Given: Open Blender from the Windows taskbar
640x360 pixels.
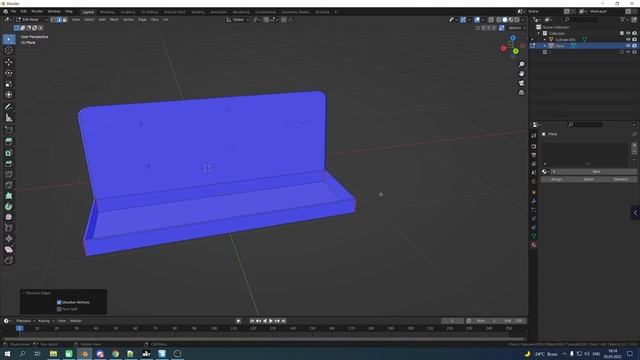Looking at the screenshot, I should pos(85,354).
